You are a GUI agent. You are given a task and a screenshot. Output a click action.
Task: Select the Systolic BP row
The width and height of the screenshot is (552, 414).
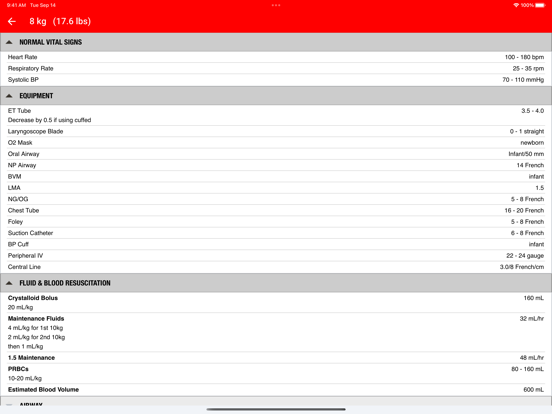click(276, 80)
